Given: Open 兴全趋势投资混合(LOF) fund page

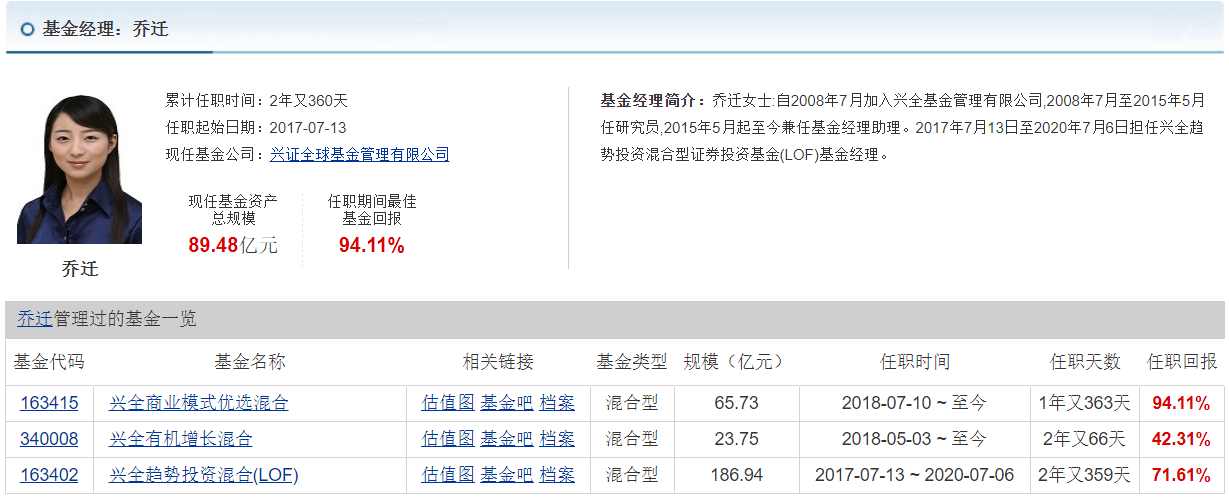Looking at the screenshot, I should [x=204, y=474].
